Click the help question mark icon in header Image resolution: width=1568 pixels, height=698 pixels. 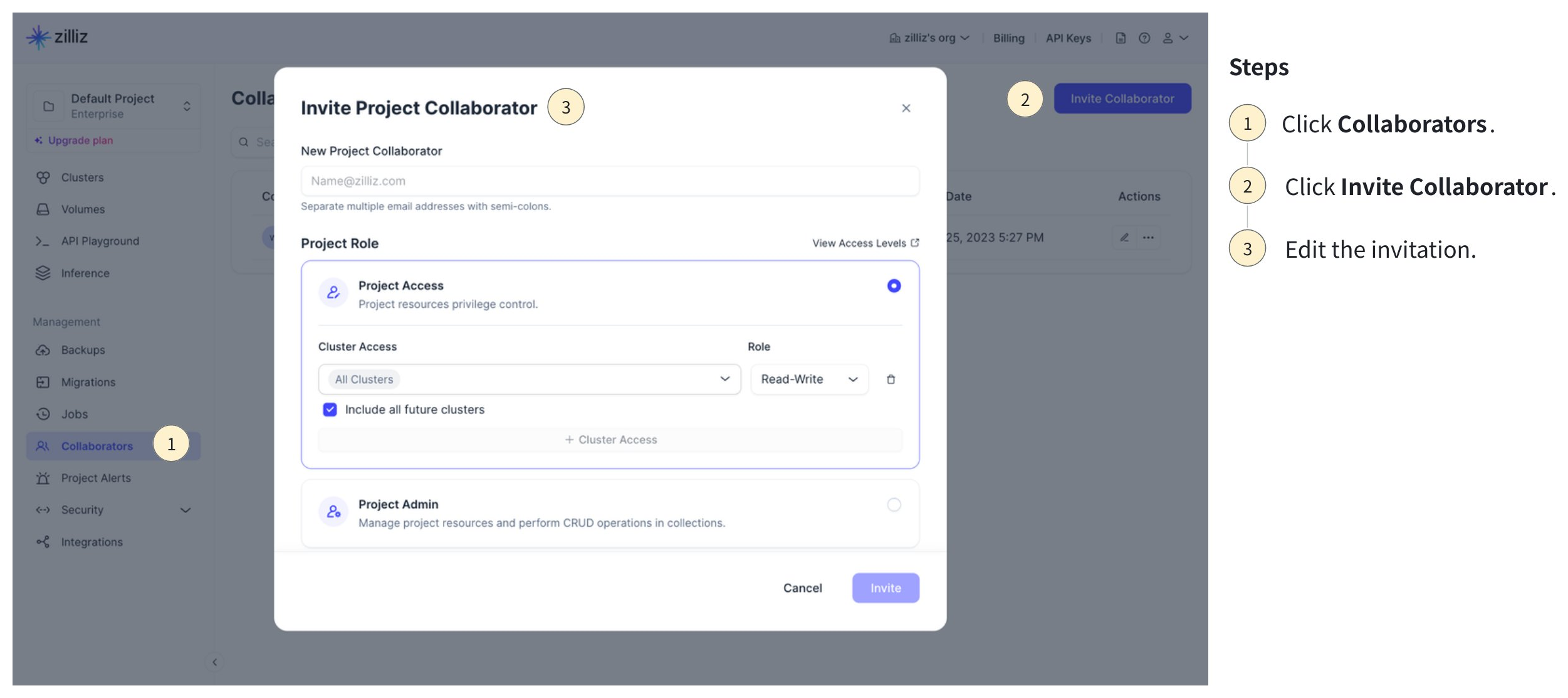point(1144,38)
